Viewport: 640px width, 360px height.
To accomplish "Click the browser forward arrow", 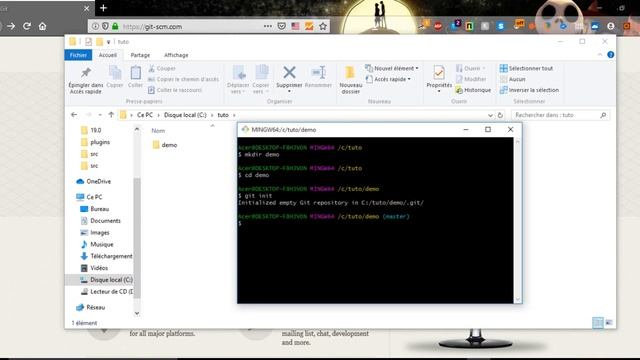I will tap(11, 26).
